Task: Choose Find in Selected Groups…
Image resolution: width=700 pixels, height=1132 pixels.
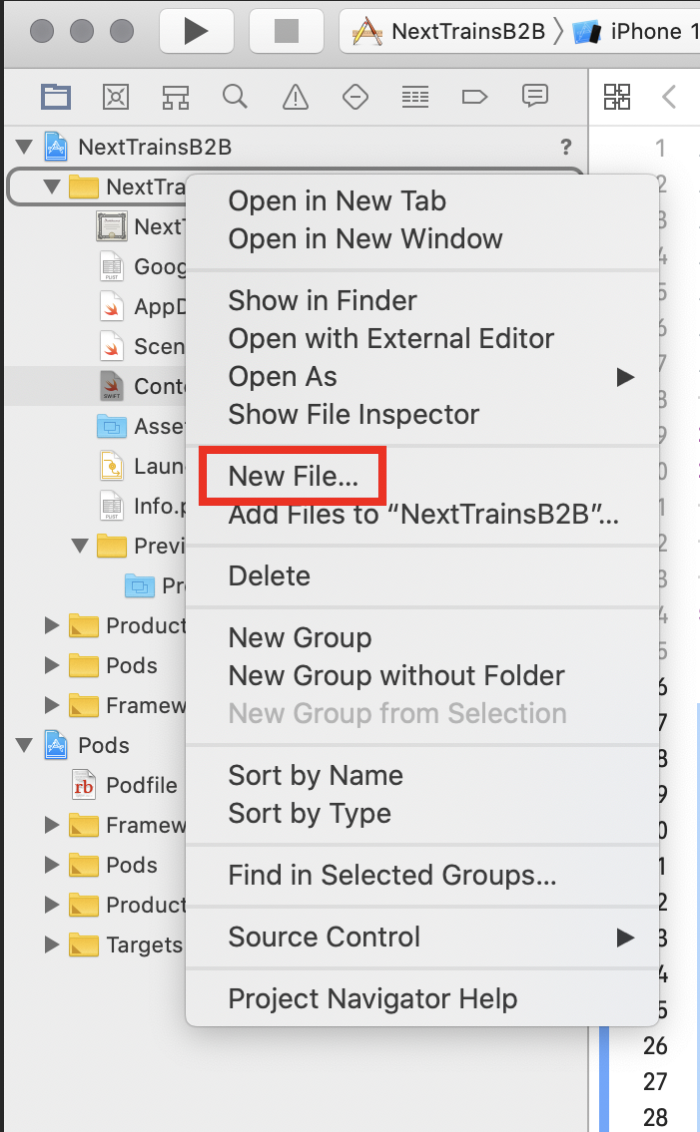Action: pos(393,875)
